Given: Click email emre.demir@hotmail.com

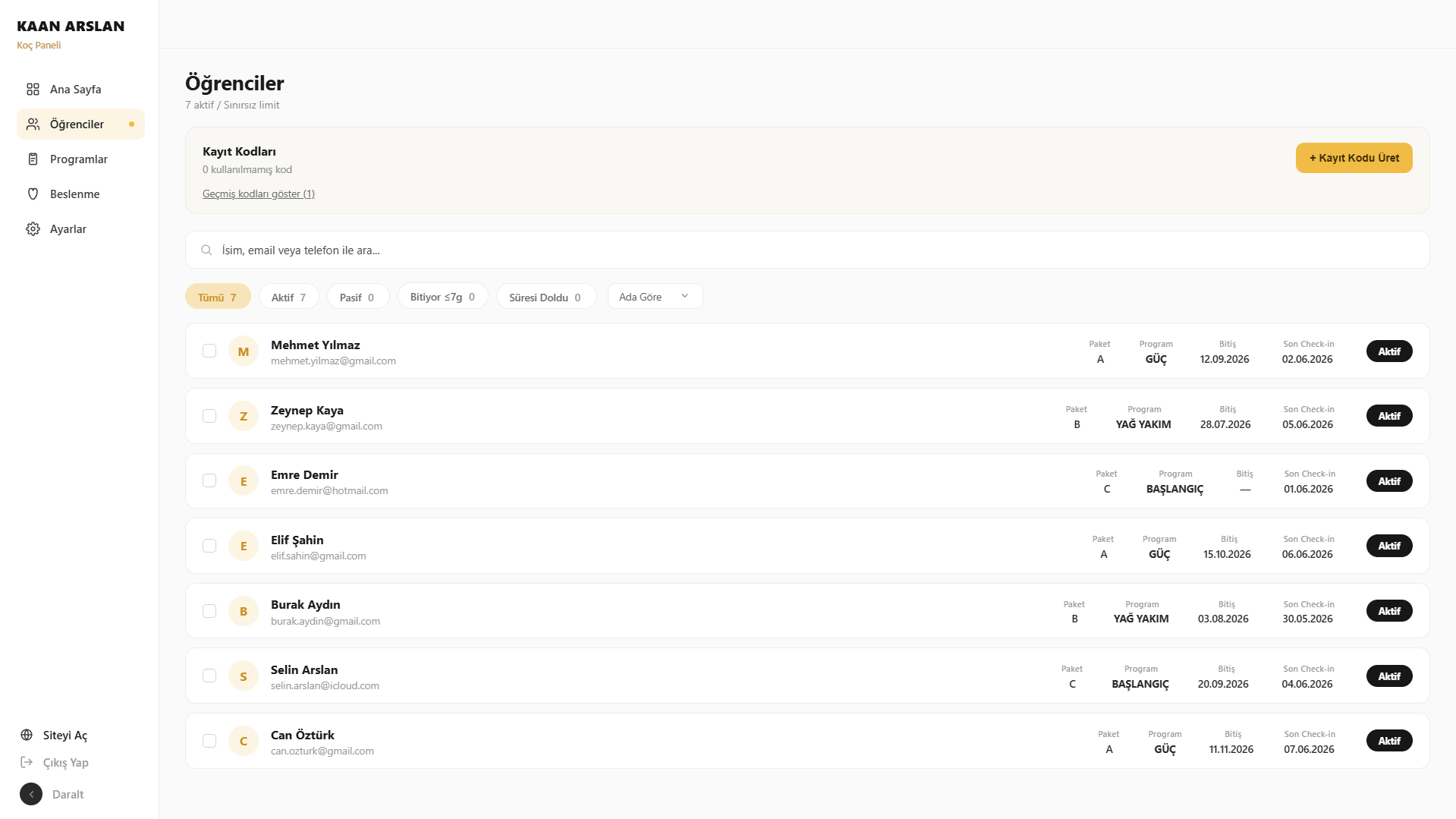Looking at the screenshot, I should coord(329,491).
